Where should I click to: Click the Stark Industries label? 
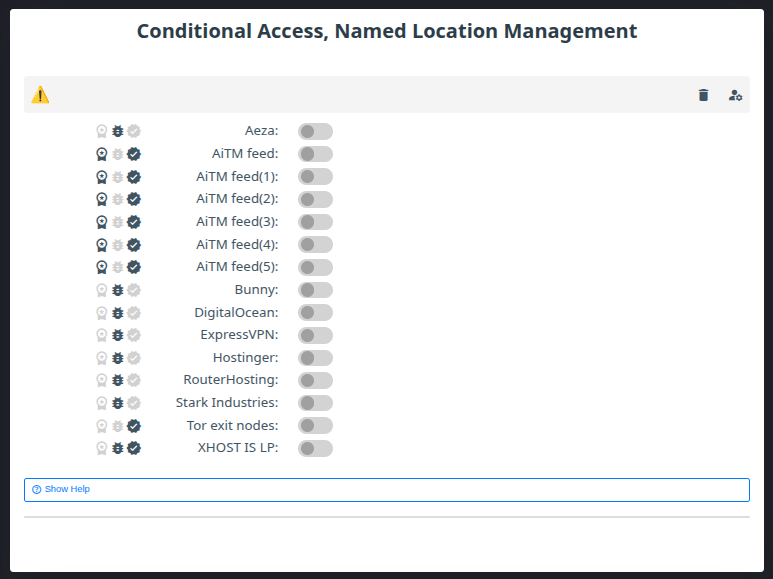pyautogui.click(x=226, y=403)
